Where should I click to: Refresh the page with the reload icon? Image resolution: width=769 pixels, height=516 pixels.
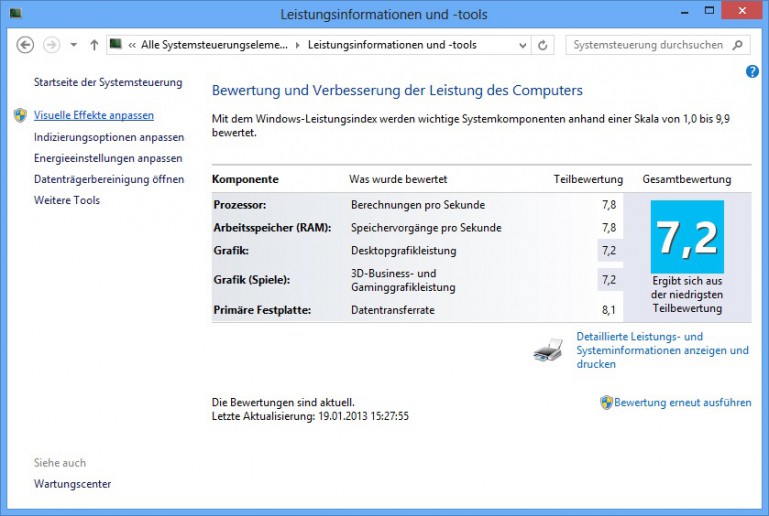pyautogui.click(x=542, y=46)
